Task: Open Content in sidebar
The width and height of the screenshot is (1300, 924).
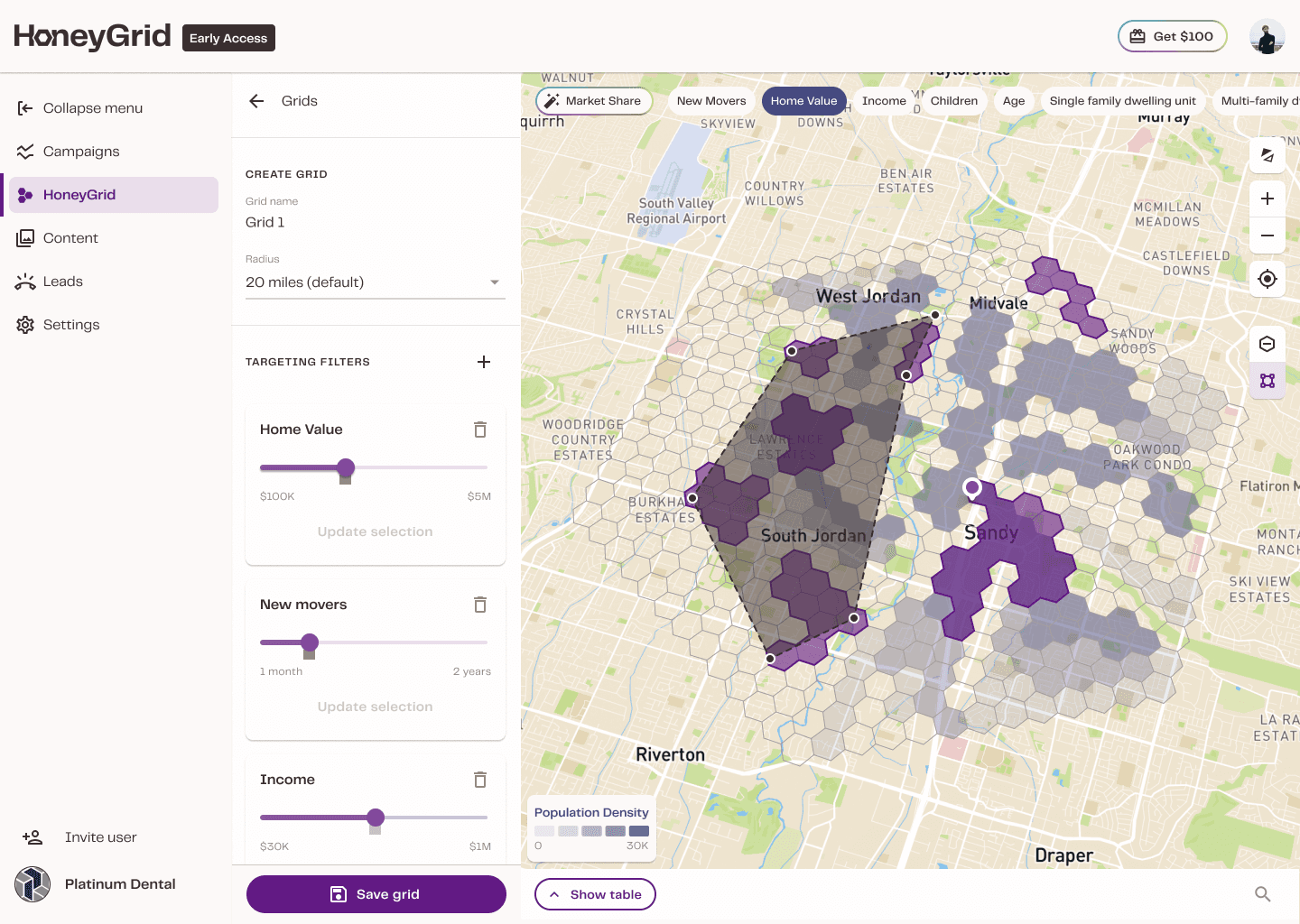Action: (x=114, y=238)
